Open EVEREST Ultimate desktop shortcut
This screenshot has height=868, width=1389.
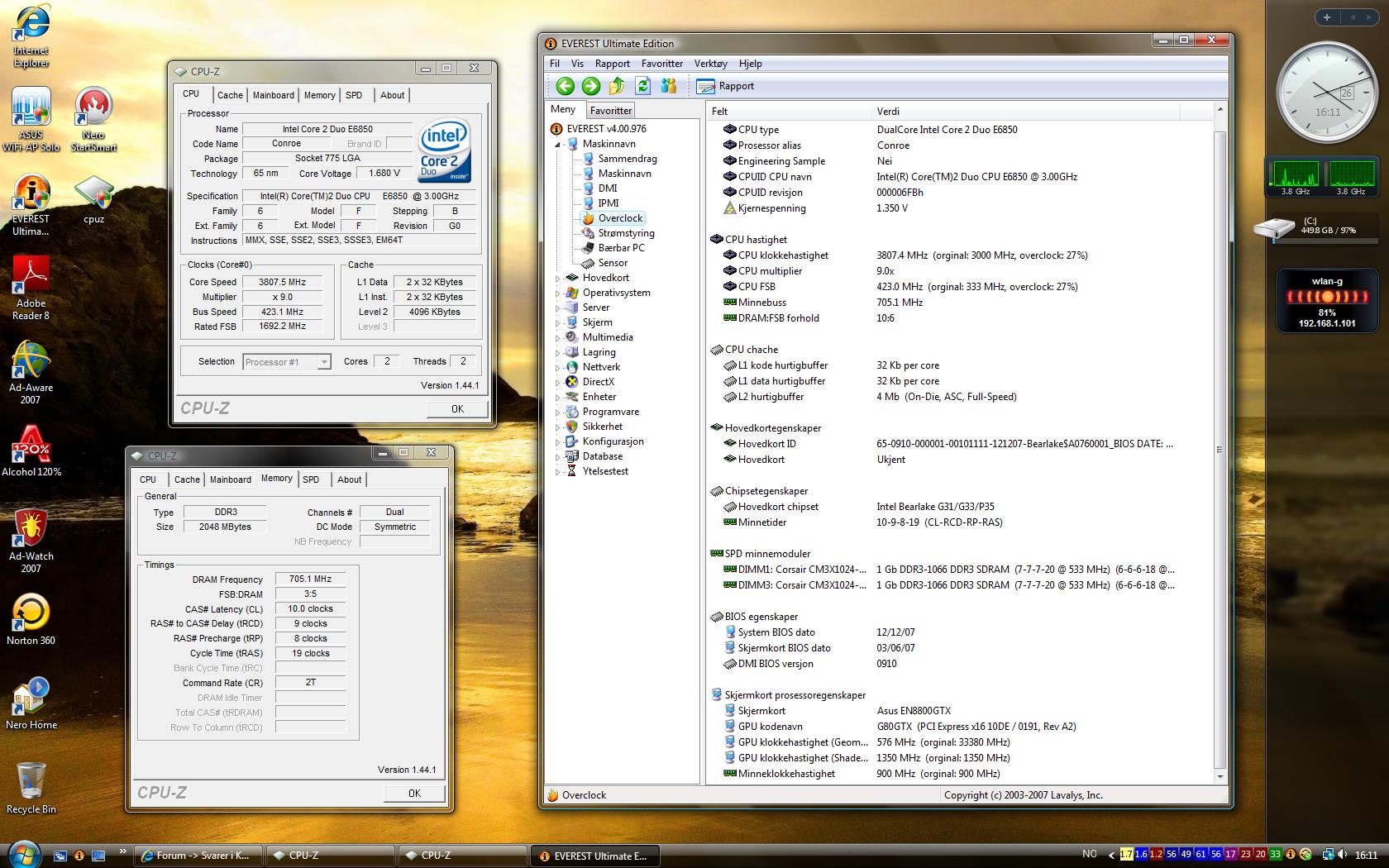tap(31, 205)
